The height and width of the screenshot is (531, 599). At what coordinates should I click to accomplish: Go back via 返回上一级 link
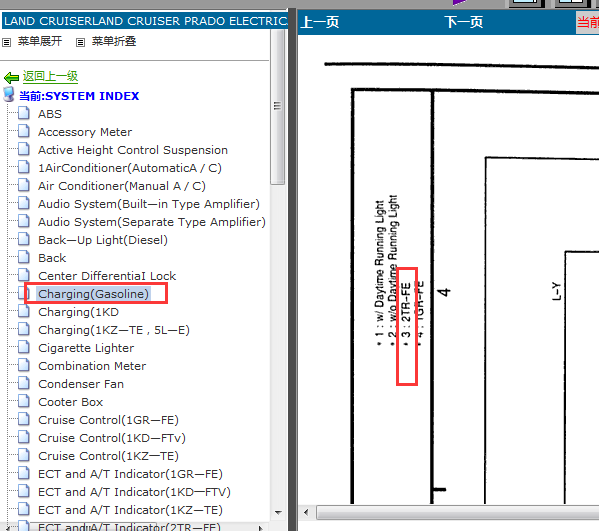pyautogui.click(x=50, y=76)
